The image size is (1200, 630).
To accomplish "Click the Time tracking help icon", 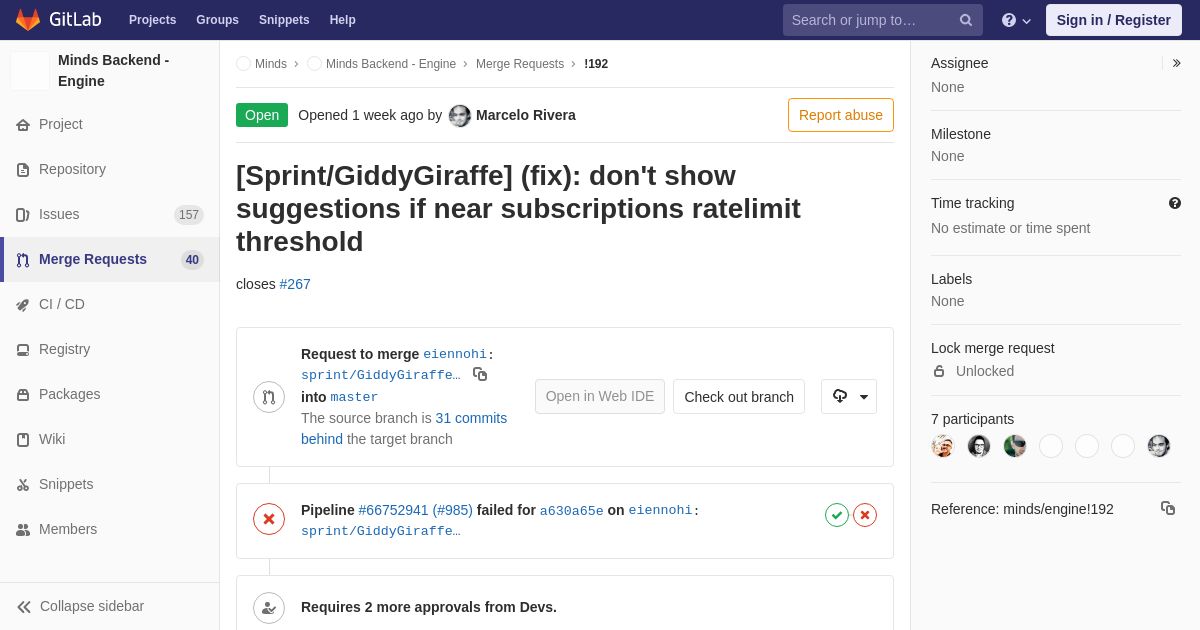I will click(1175, 203).
